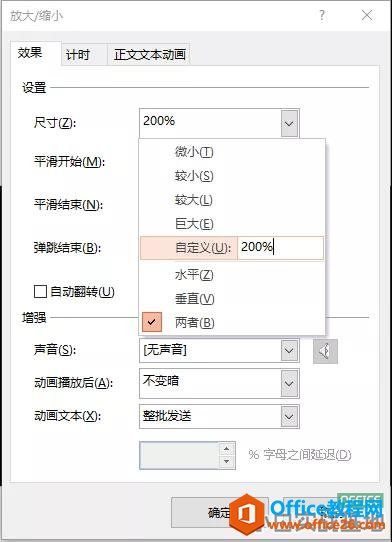Viewport: 392px width, 542px height.
Task: Choose 微小(T) size option
Action: tap(232, 152)
